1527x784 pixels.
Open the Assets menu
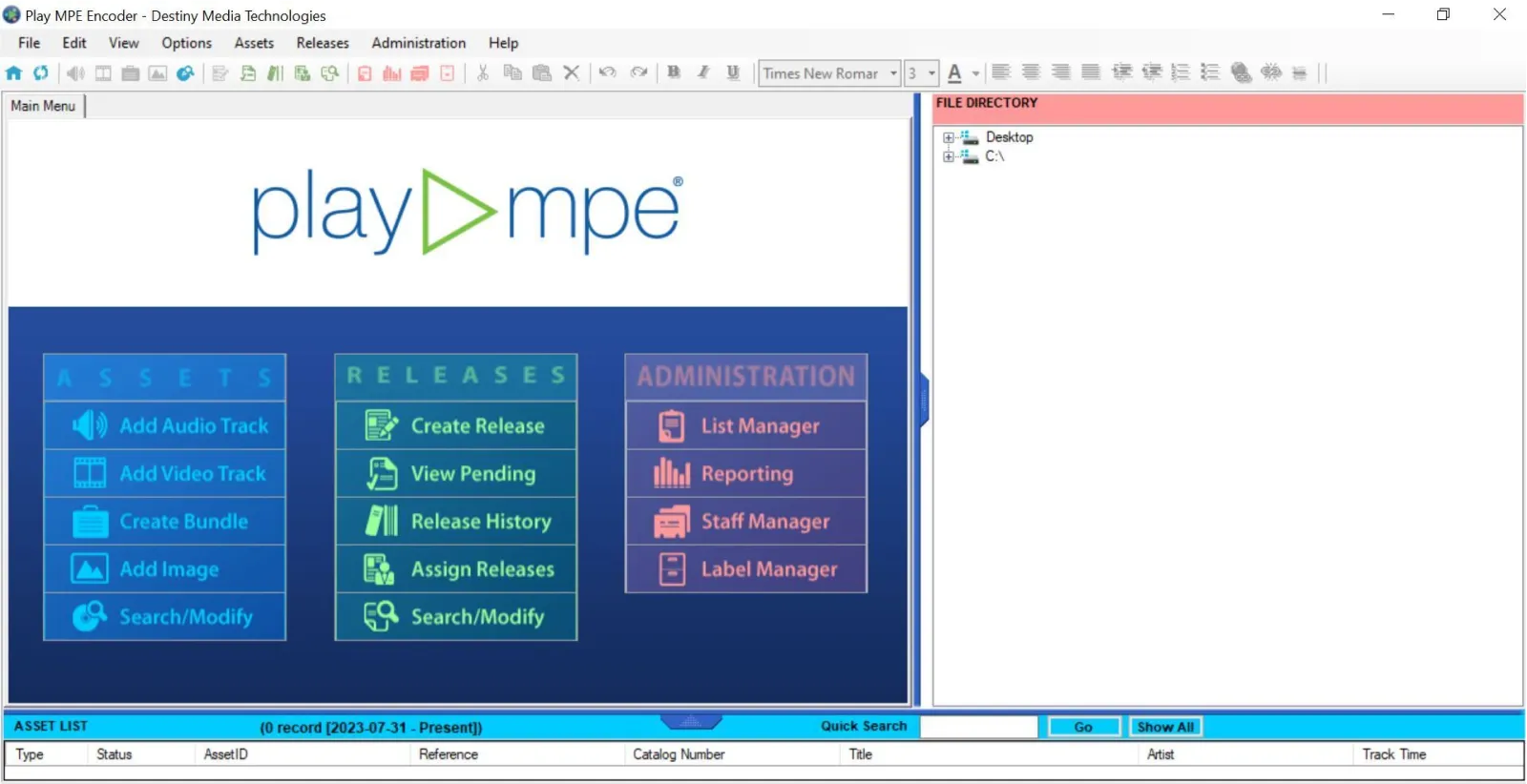coord(254,43)
